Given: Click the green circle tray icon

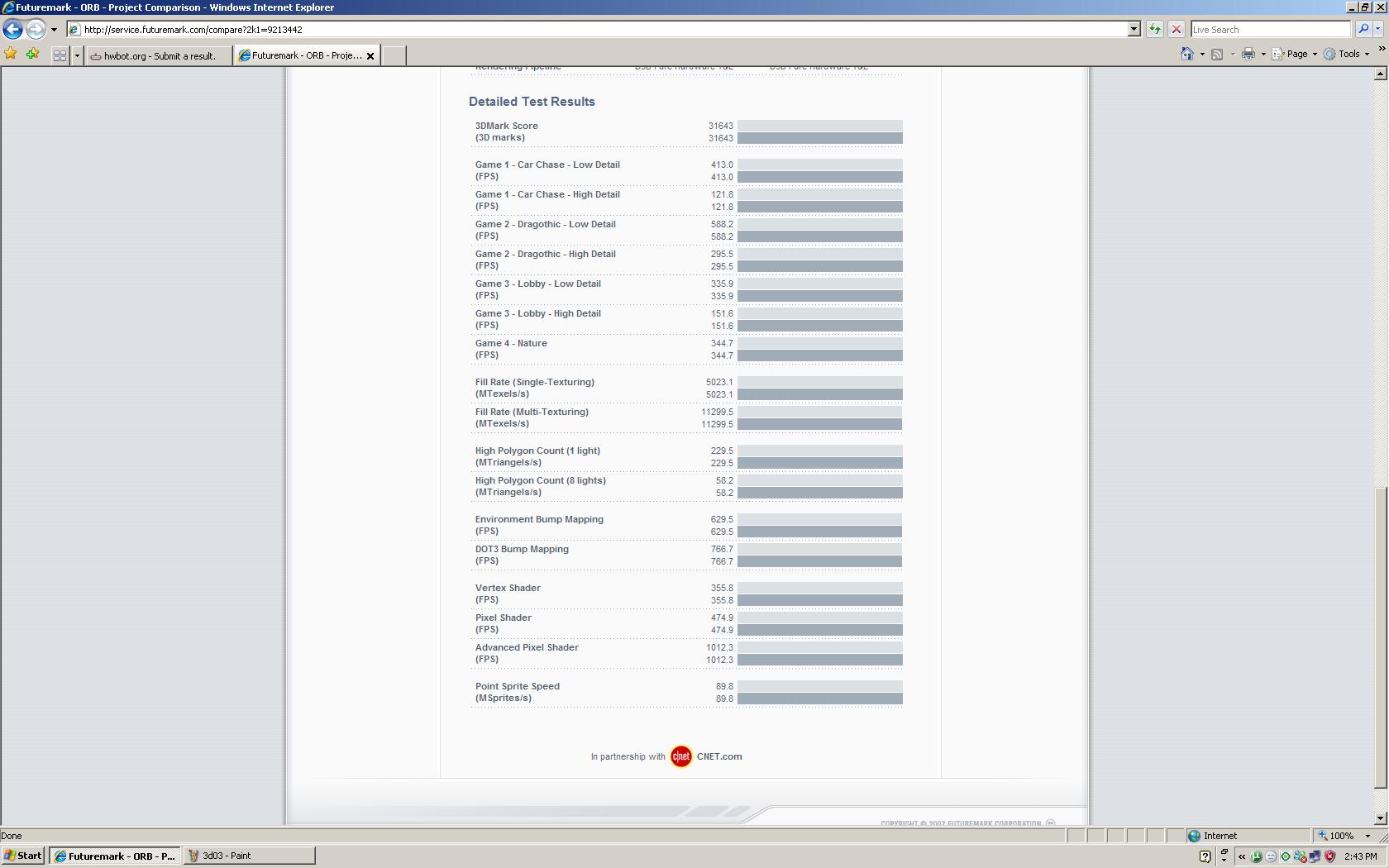Looking at the screenshot, I should click(1286, 856).
